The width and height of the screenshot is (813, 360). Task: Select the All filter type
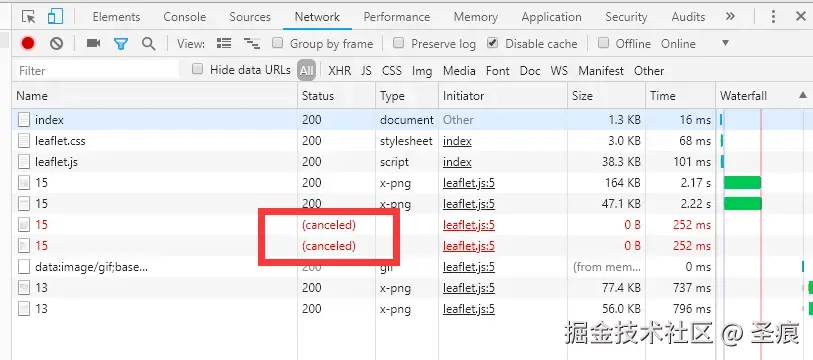[306, 71]
